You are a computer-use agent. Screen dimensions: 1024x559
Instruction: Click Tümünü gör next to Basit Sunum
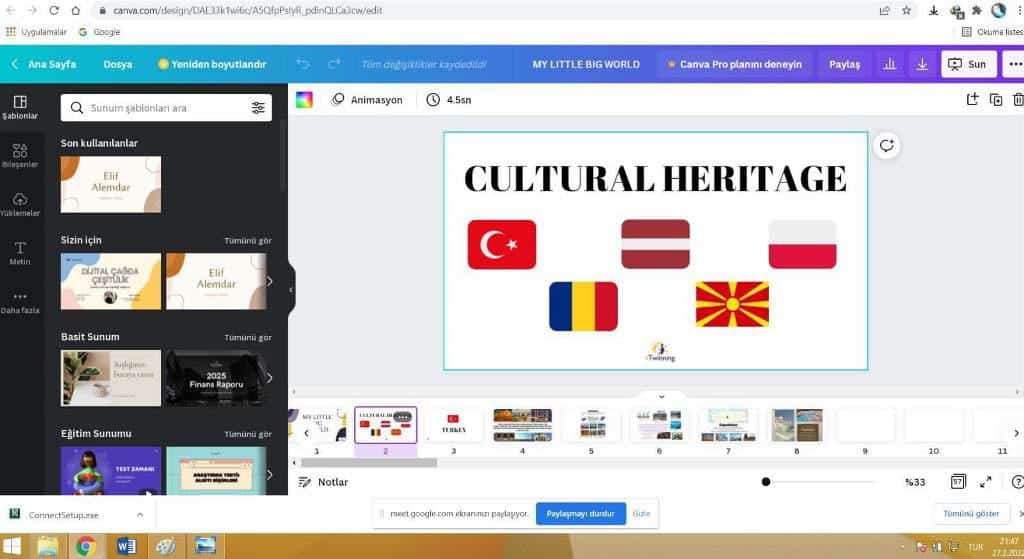coord(247,337)
